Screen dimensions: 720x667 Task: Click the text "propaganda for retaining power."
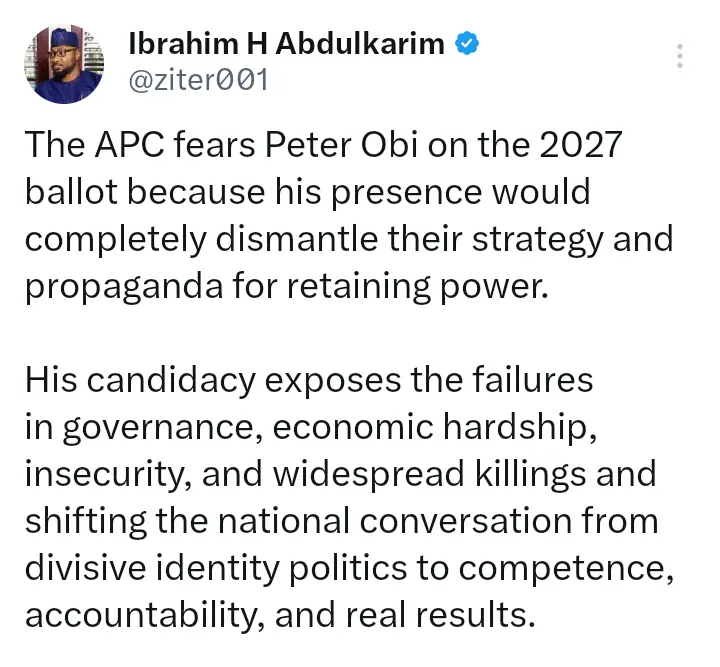286,286
